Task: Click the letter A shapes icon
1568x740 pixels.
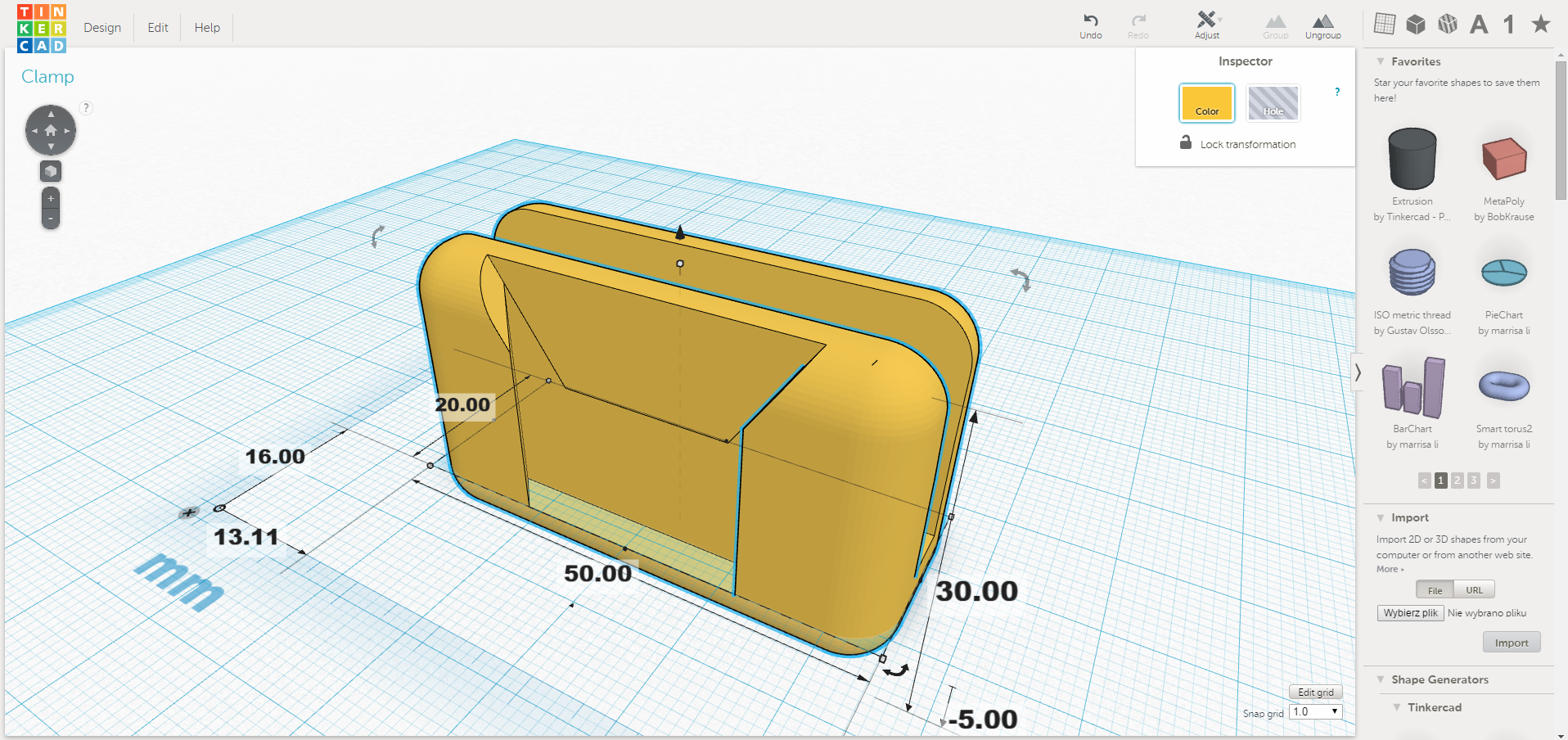Action: pos(1479,25)
